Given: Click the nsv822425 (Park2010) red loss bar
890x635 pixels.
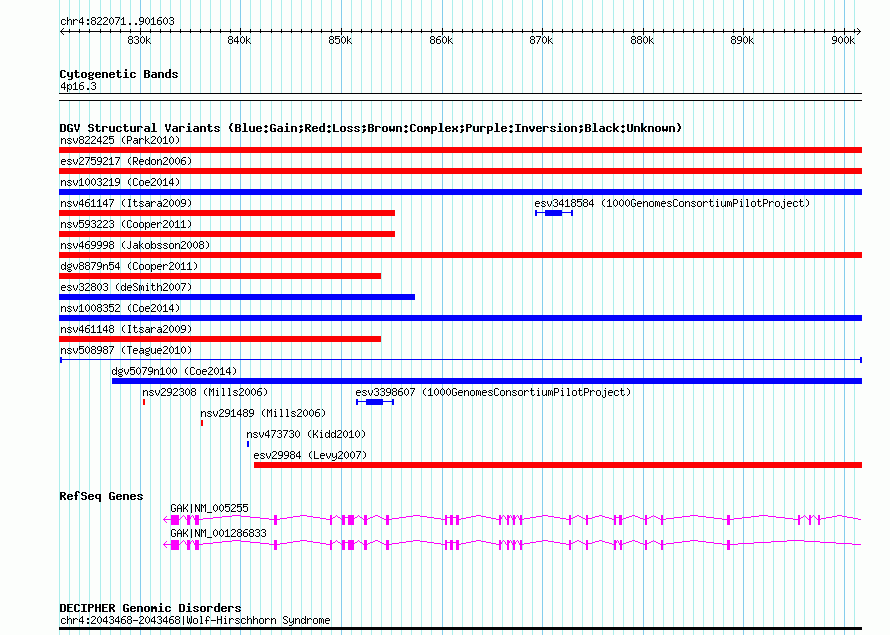Looking at the screenshot, I should (x=460, y=150).
